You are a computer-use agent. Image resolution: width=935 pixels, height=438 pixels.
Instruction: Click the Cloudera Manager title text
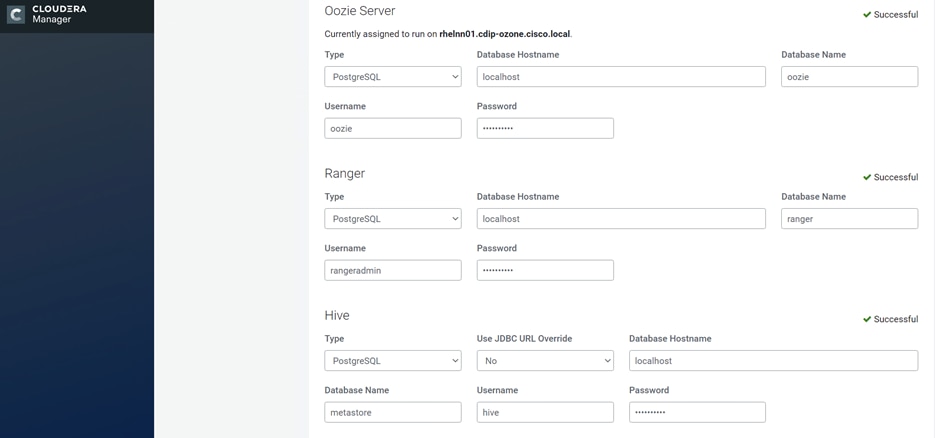click(59, 14)
